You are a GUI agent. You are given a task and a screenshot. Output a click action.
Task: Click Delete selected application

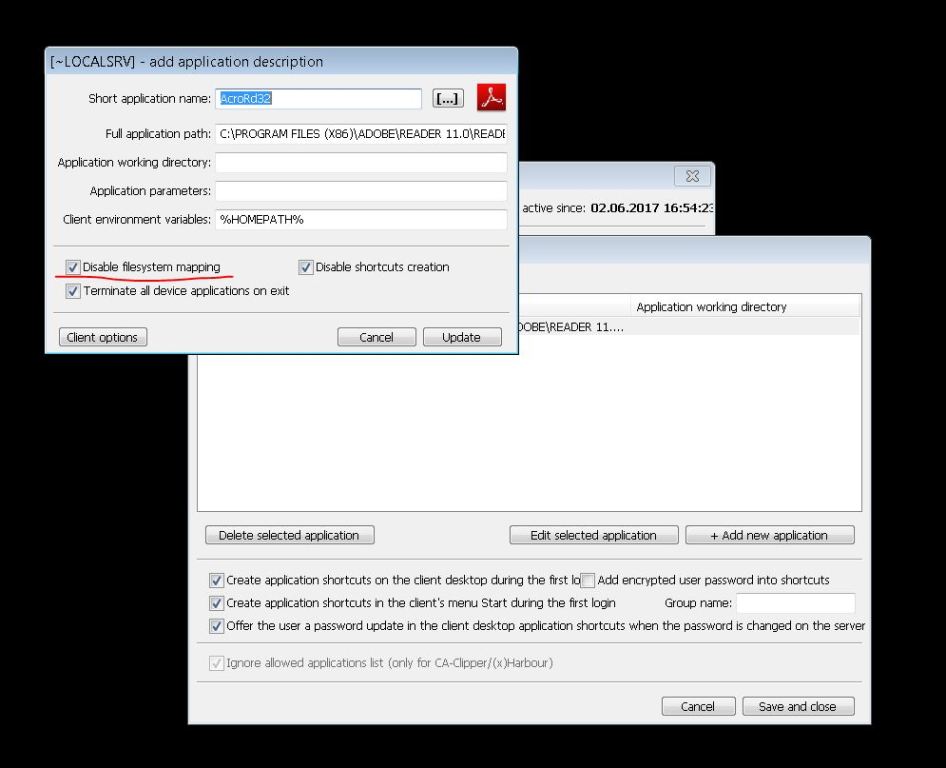[290, 535]
